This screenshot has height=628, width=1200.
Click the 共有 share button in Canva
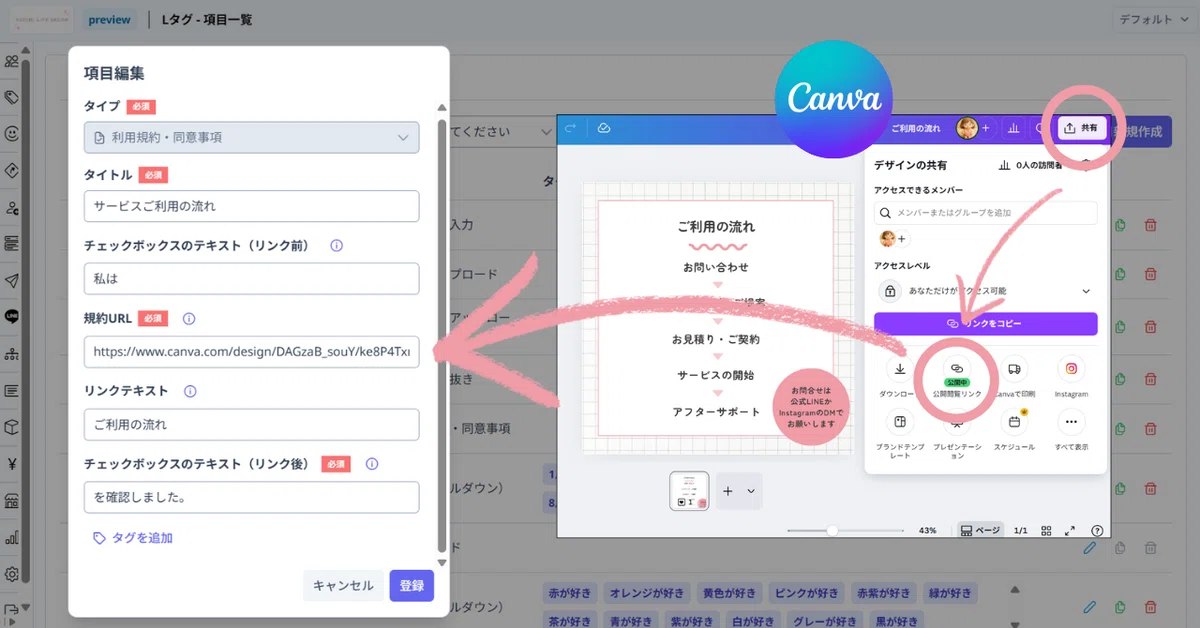pyautogui.click(x=1081, y=128)
